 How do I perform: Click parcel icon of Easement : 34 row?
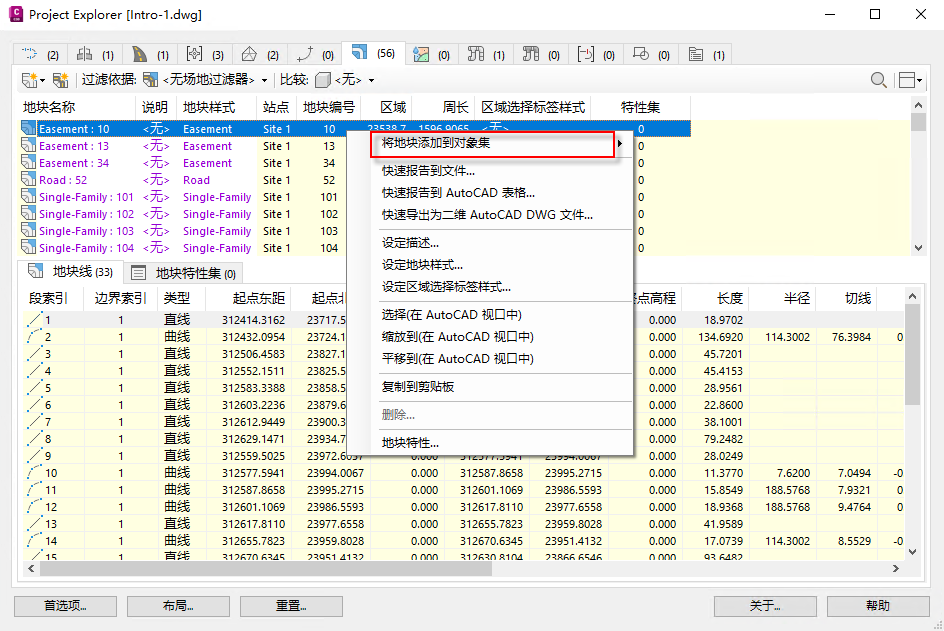[28, 162]
